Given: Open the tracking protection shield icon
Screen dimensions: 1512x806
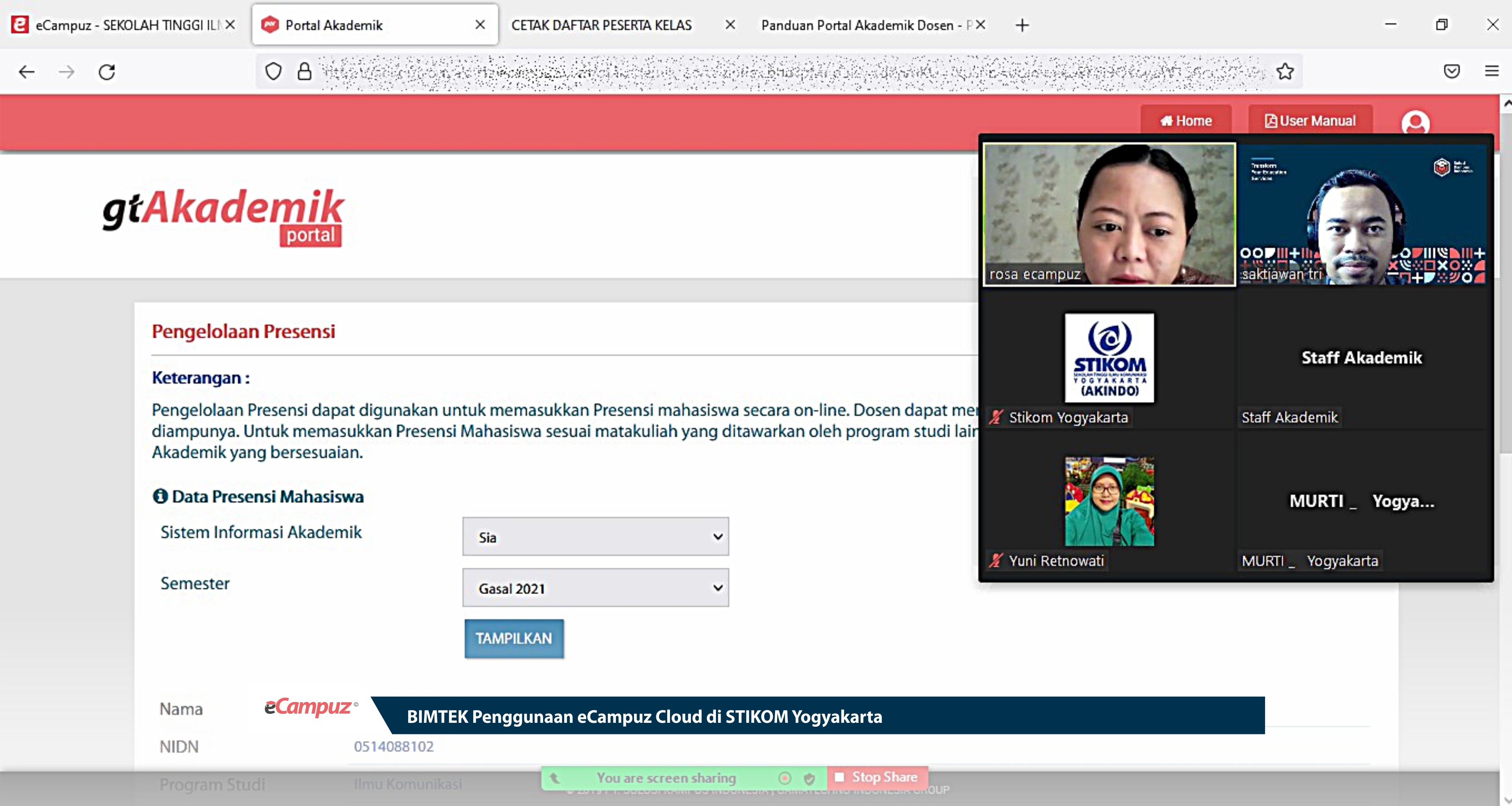Looking at the screenshot, I should point(274,72).
